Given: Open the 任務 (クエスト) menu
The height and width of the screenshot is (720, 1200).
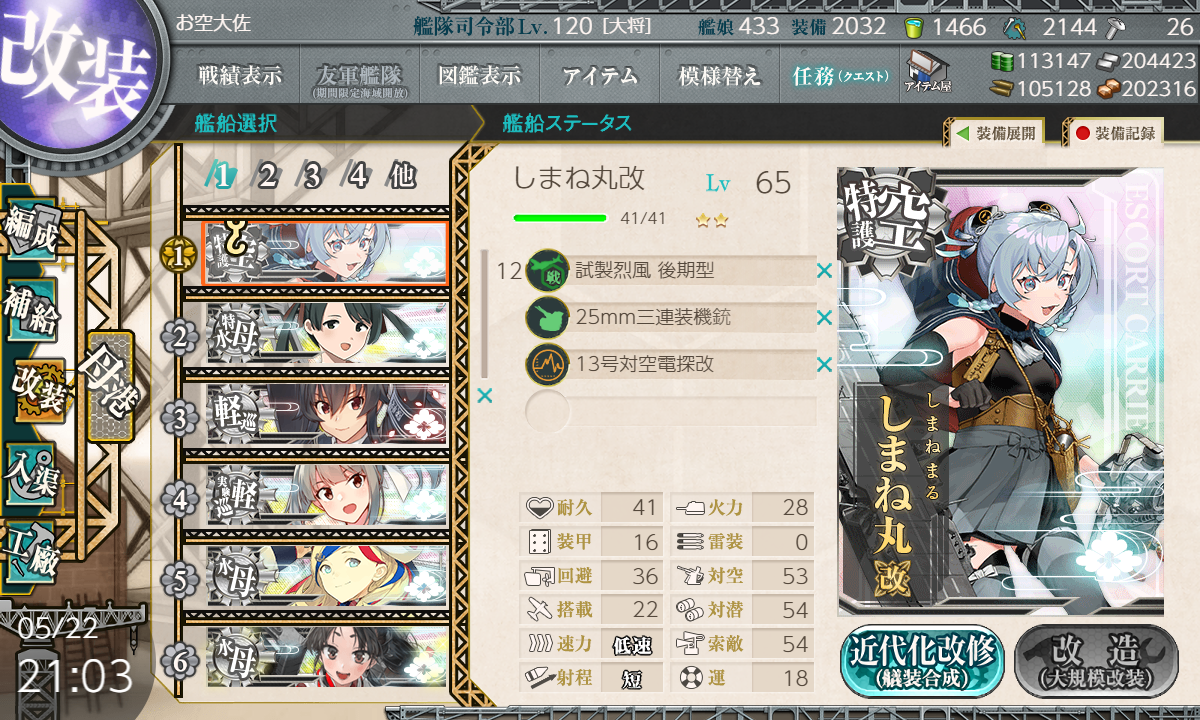Looking at the screenshot, I should pos(840,75).
